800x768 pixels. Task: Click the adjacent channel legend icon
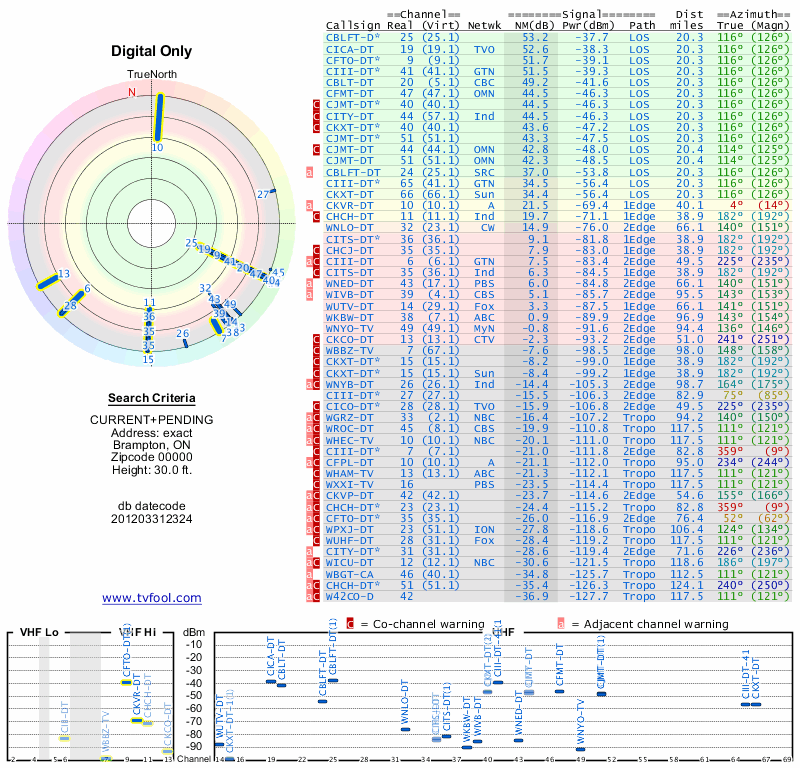tap(561, 624)
